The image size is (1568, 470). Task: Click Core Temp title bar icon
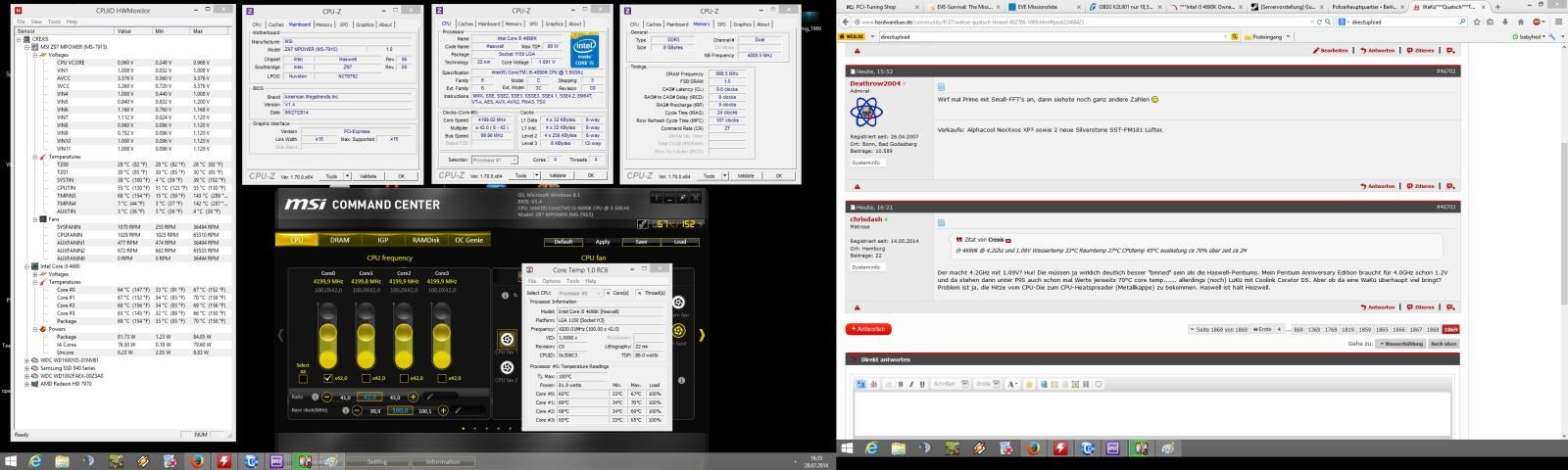(x=530, y=269)
